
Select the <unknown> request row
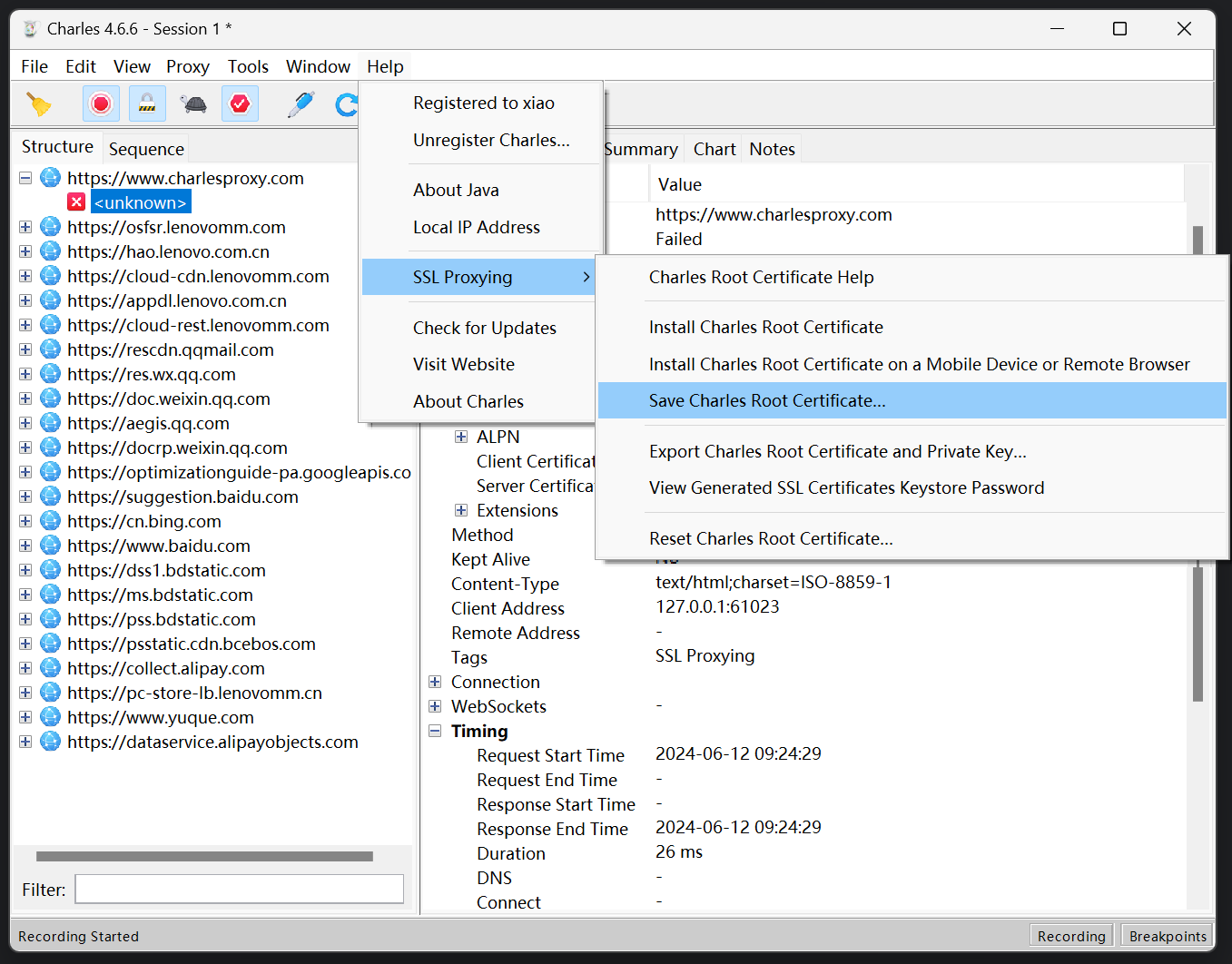141,202
